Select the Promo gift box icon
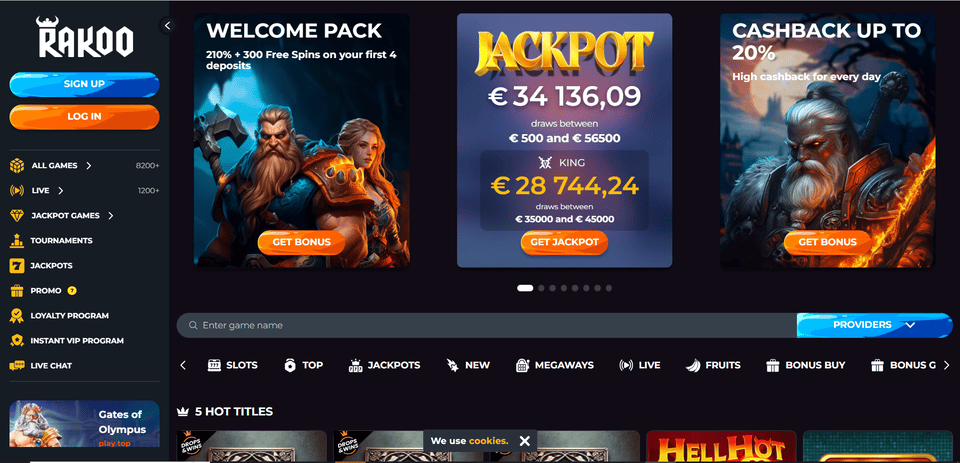This screenshot has height=463, width=960. coord(17,290)
